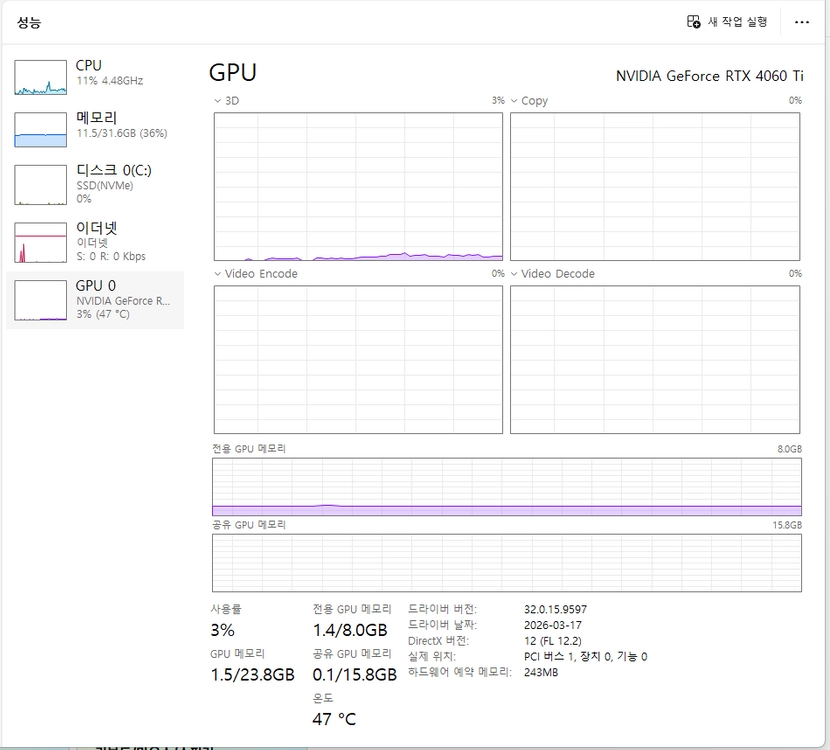Select 디스크 0(C:) in the sidebar
This screenshot has height=750, width=830.
(95, 184)
